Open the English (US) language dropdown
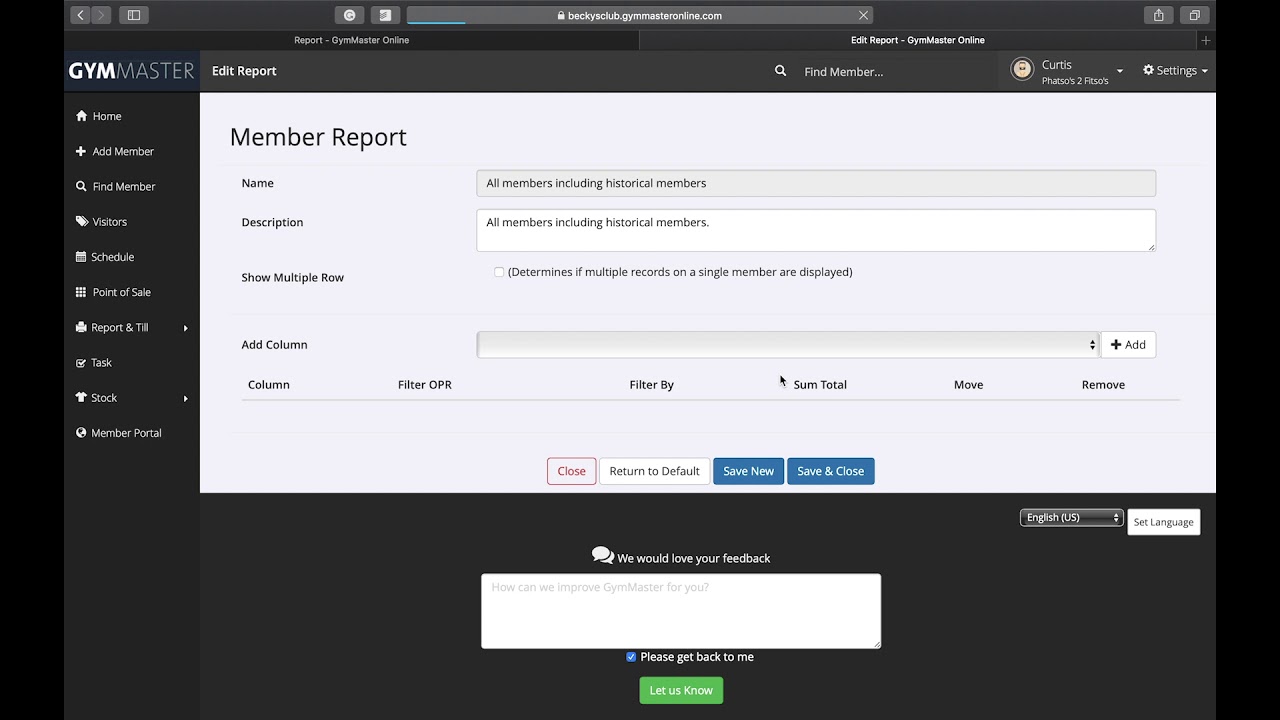 (1071, 517)
